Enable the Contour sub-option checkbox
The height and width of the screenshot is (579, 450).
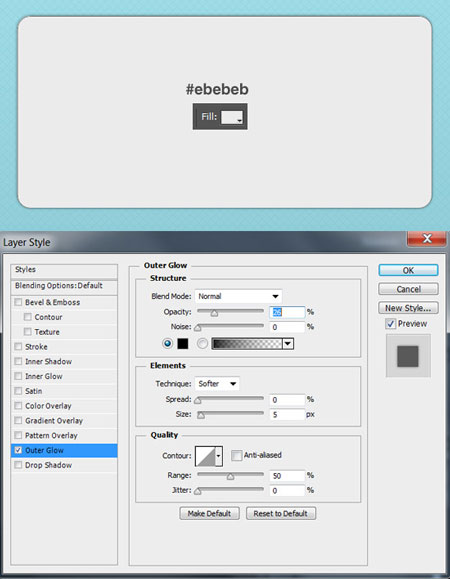pyautogui.click(x=28, y=317)
